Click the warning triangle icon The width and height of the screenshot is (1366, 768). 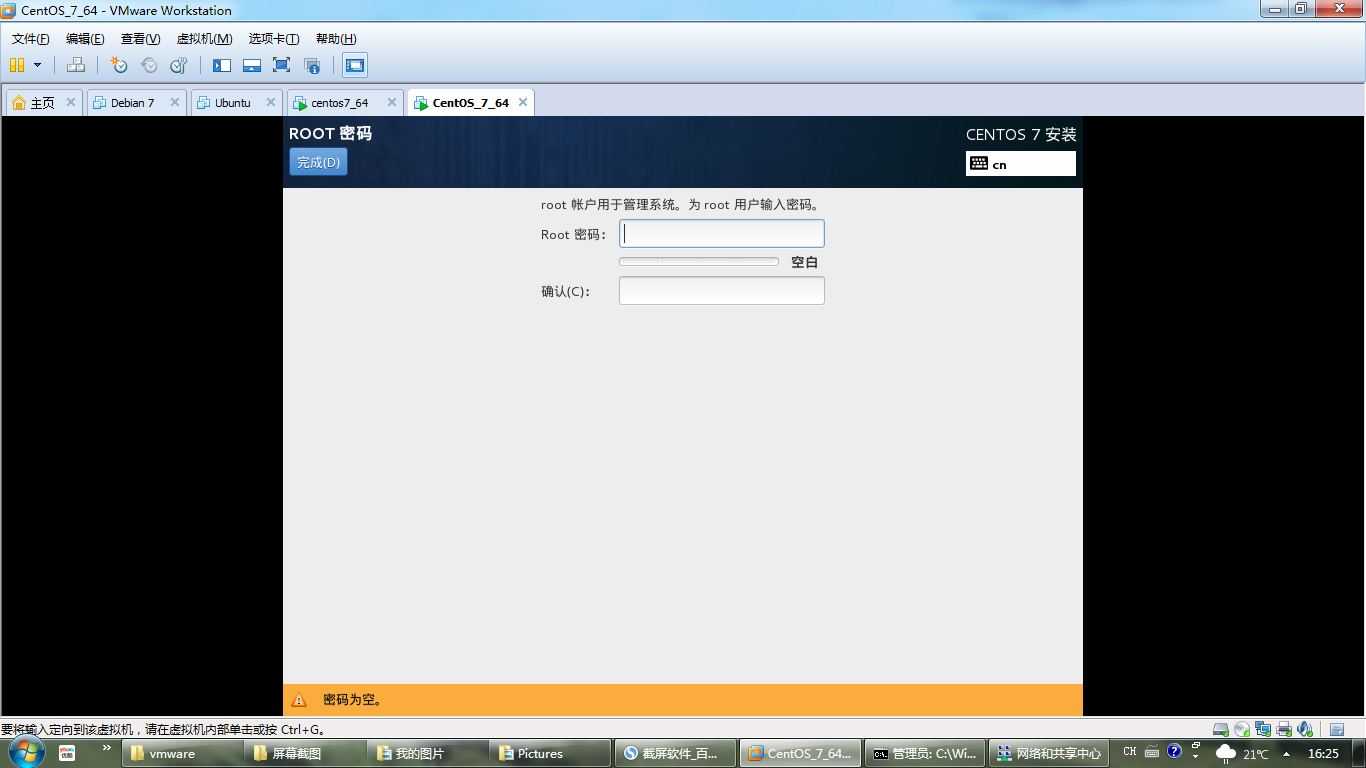[299, 700]
